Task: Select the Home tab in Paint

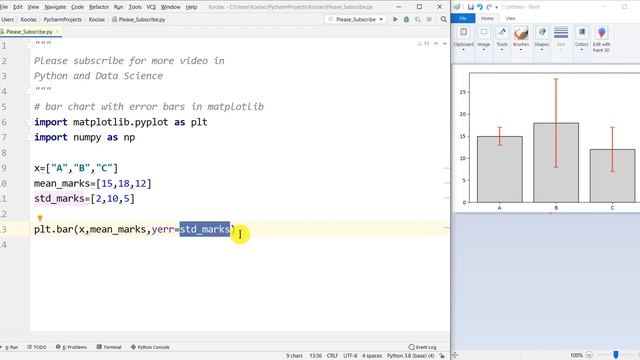Action: tap(487, 18)
